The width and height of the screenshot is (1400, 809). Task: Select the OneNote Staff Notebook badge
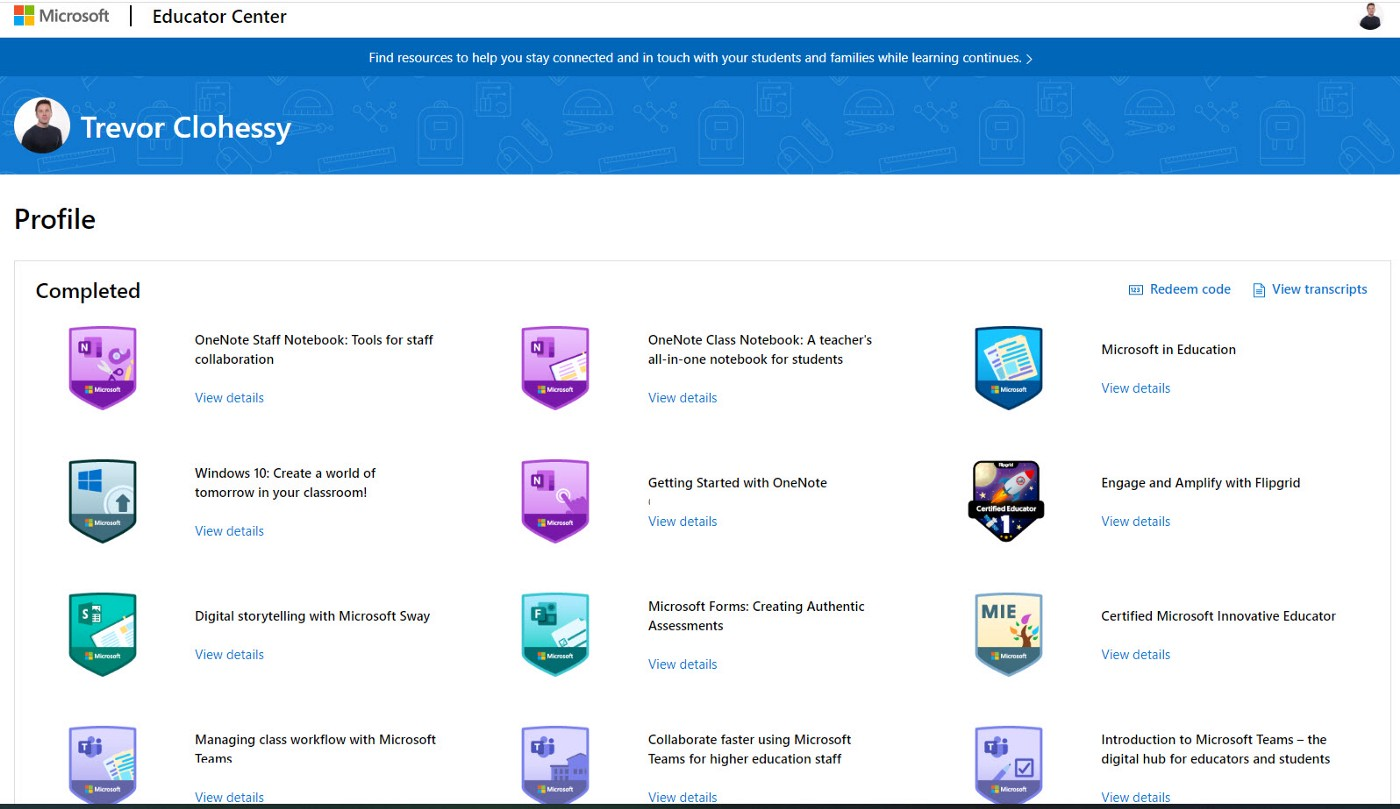point(102,367)
